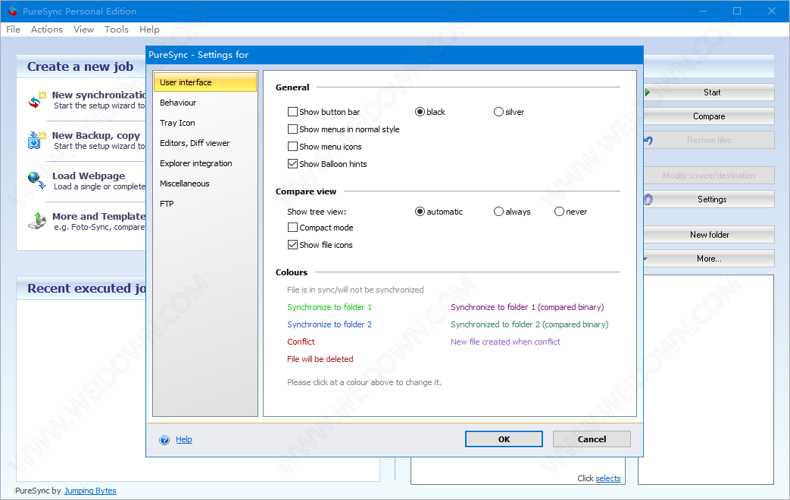
Task: Click the green play icon beside Start
Action: (647, 92)
